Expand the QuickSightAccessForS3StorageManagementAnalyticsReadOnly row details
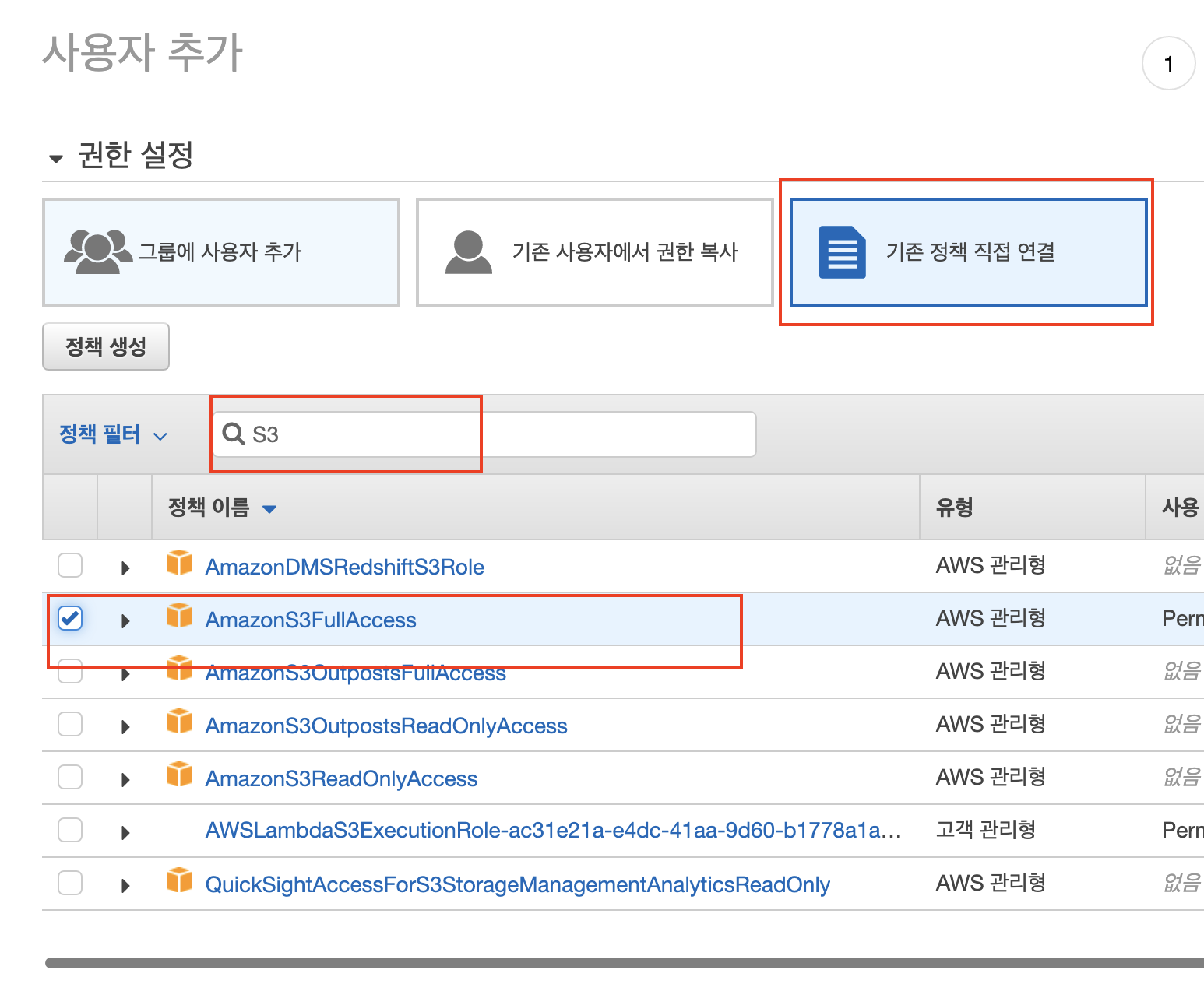The width and height of the screenshot is (1204, 998). coord(125,885)
